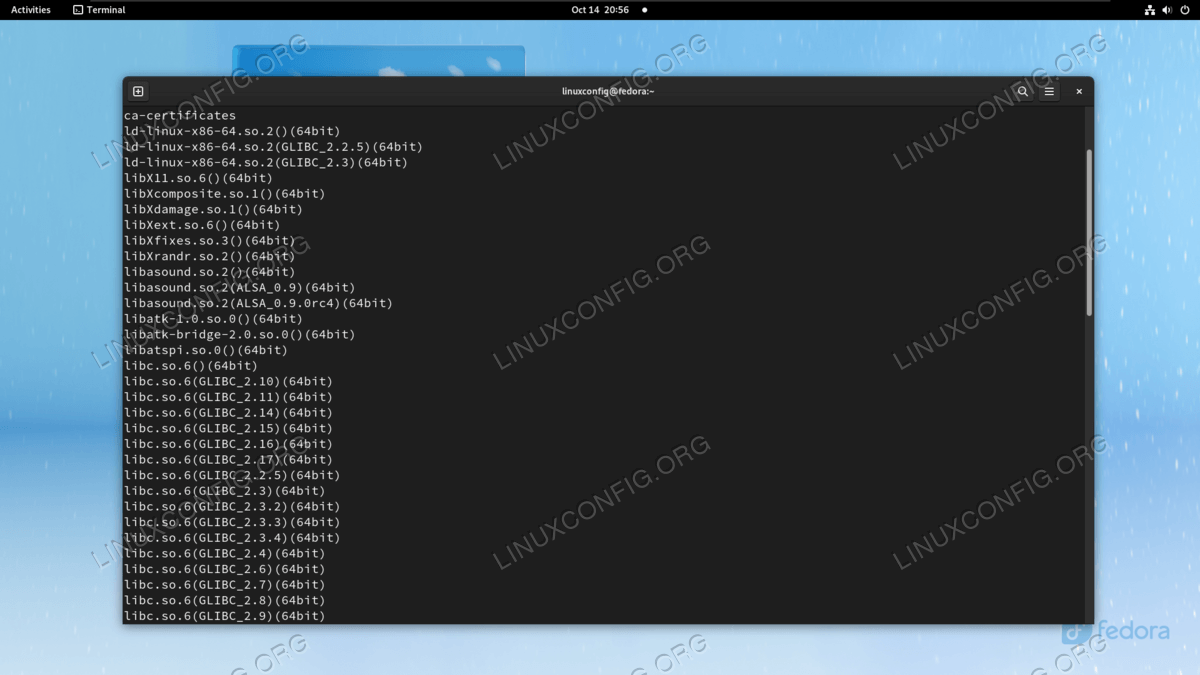The height and width of the screenshot is (675, 1200).
Task: Click the libXcomposite.so.1()(64bit) line
Action: pos(225,194)
